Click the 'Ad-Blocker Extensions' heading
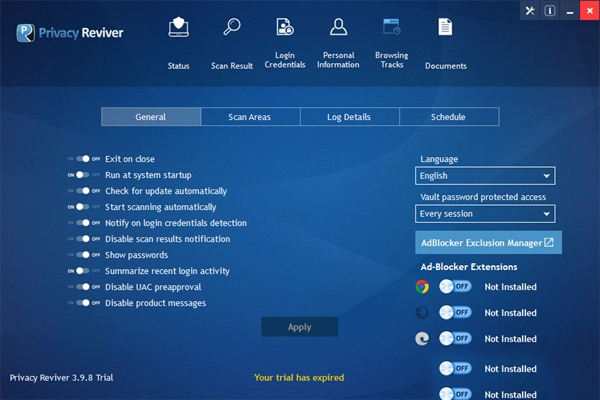Screen dimensions: 600x400 469,267
